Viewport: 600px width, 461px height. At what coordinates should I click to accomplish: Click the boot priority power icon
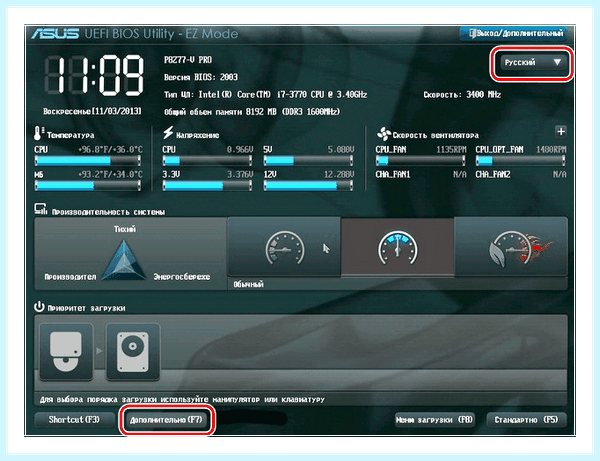[x=39, y=307]
